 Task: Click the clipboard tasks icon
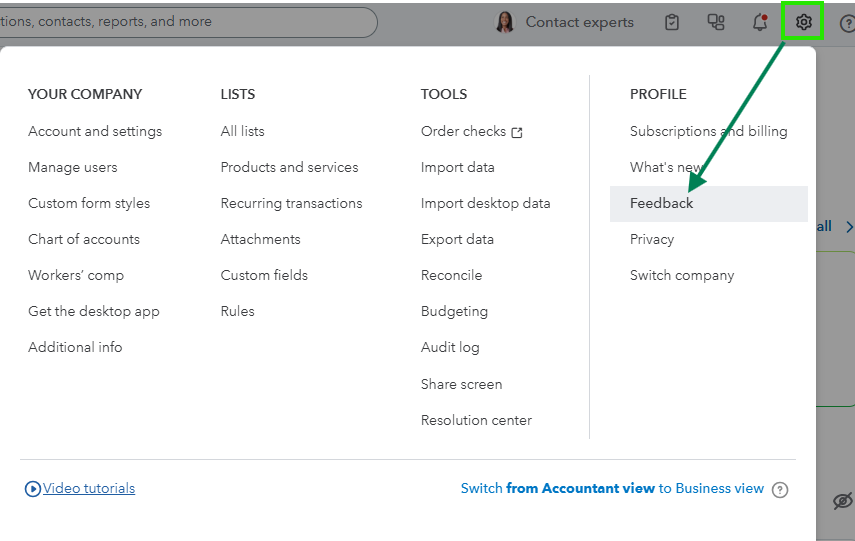672,22
